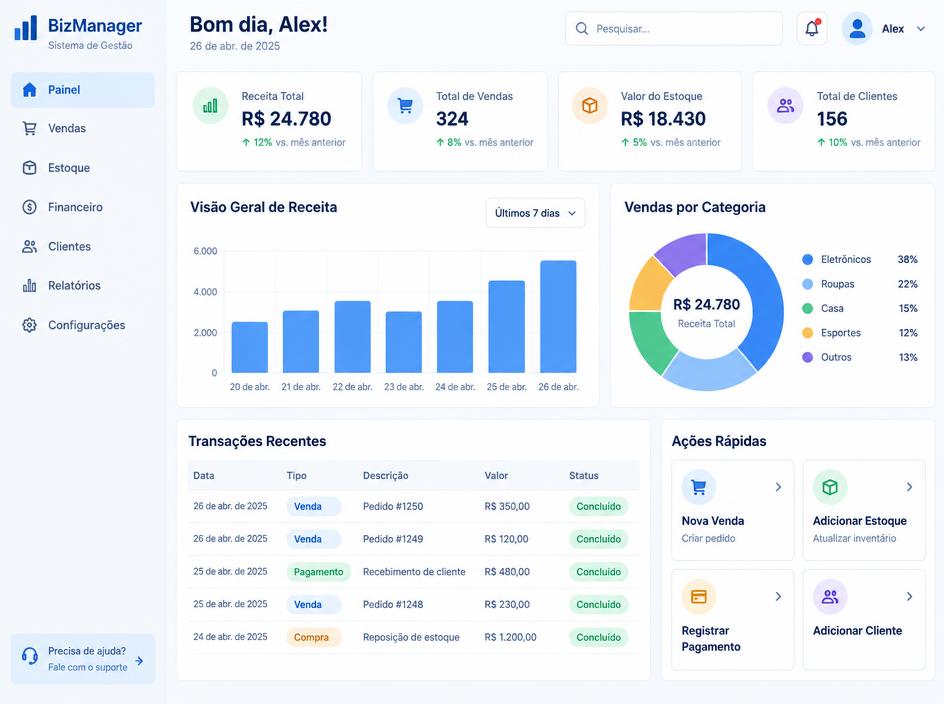
Task: Click the Fale com o suporte link
Action: click(x=88, y=667)
